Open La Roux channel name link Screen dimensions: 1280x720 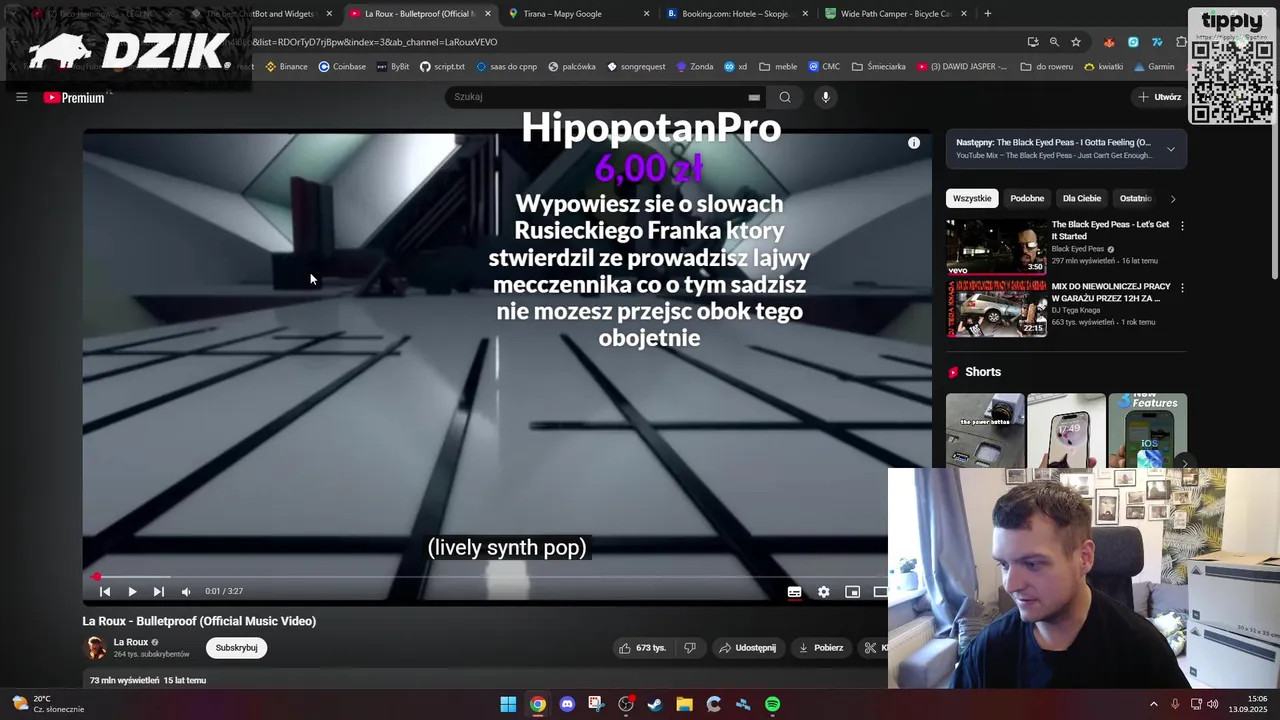click(131, 642)
